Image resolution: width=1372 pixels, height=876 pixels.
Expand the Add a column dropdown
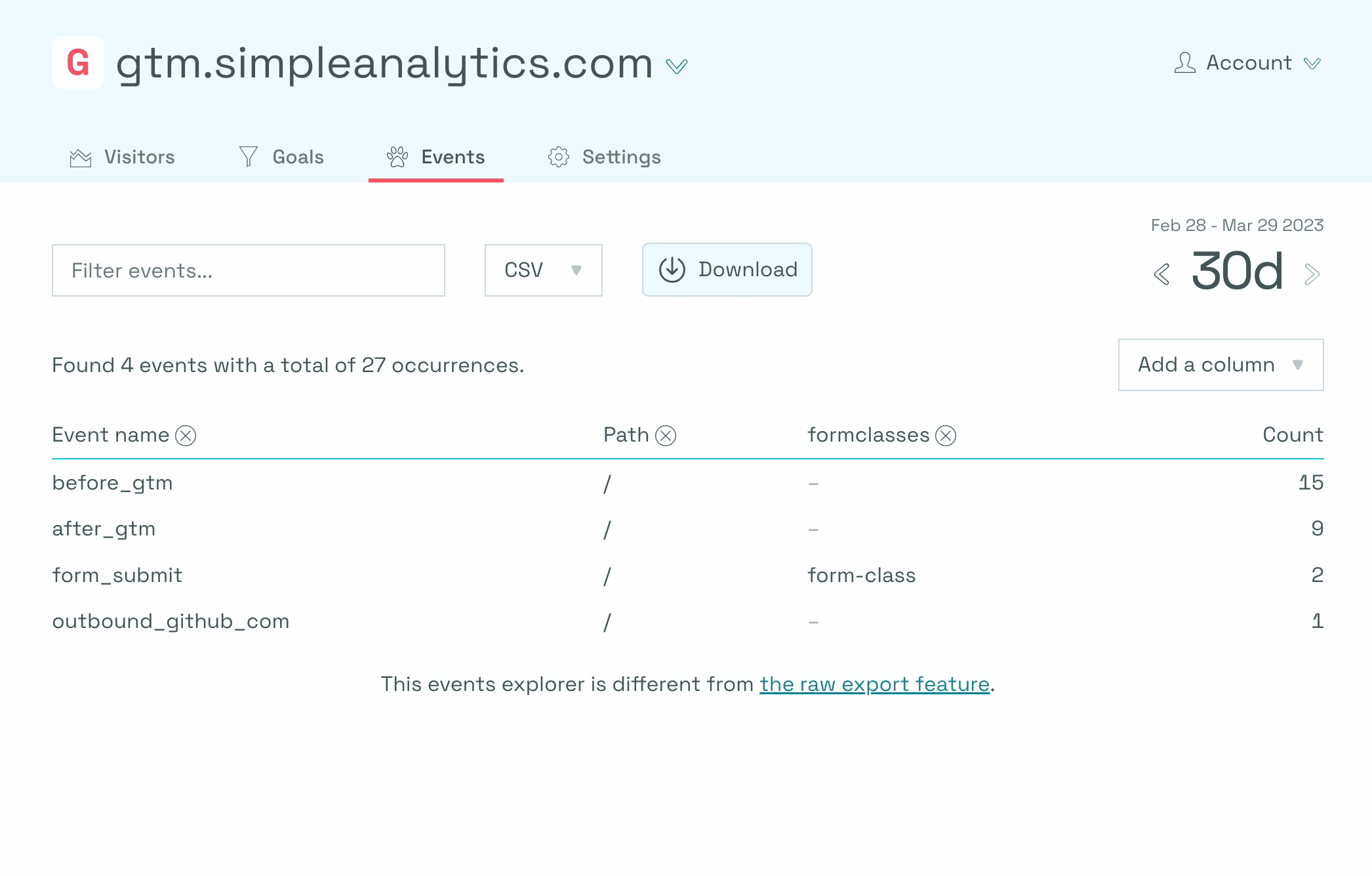click(1221, 365)
